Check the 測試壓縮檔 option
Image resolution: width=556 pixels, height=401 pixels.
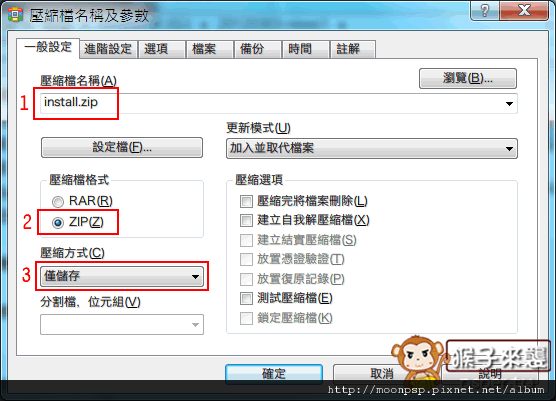point(246,298)
